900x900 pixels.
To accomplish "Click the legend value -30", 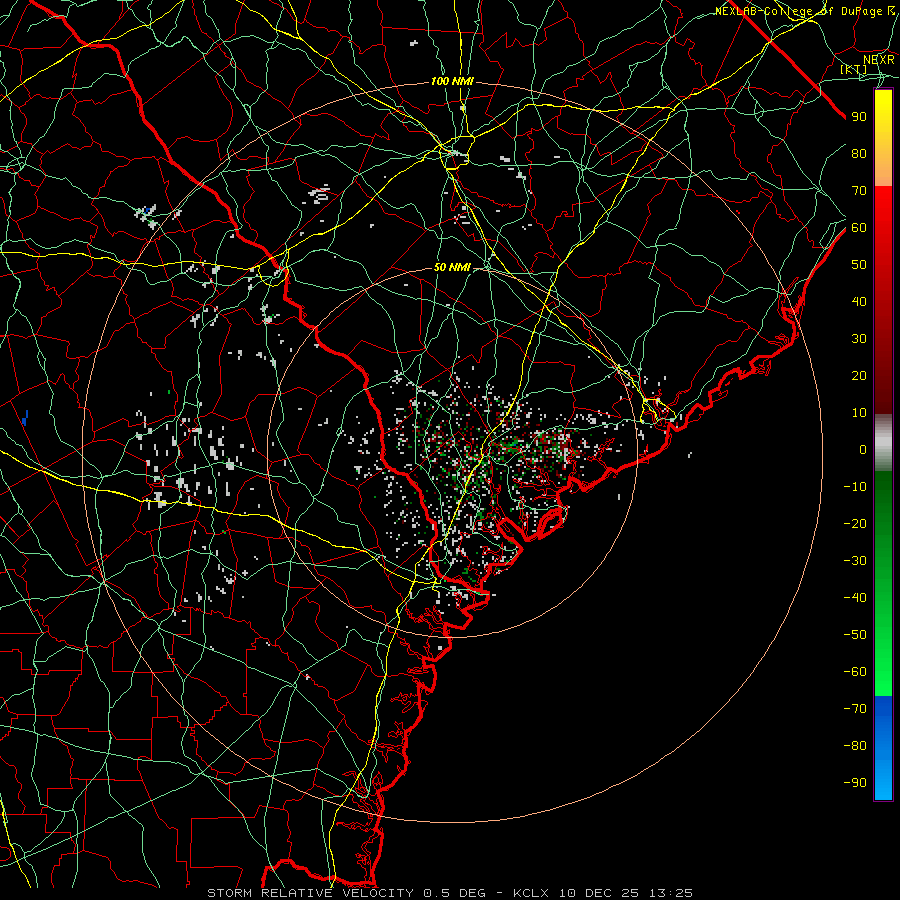I will pyautogui.click(x=855, y=561).
